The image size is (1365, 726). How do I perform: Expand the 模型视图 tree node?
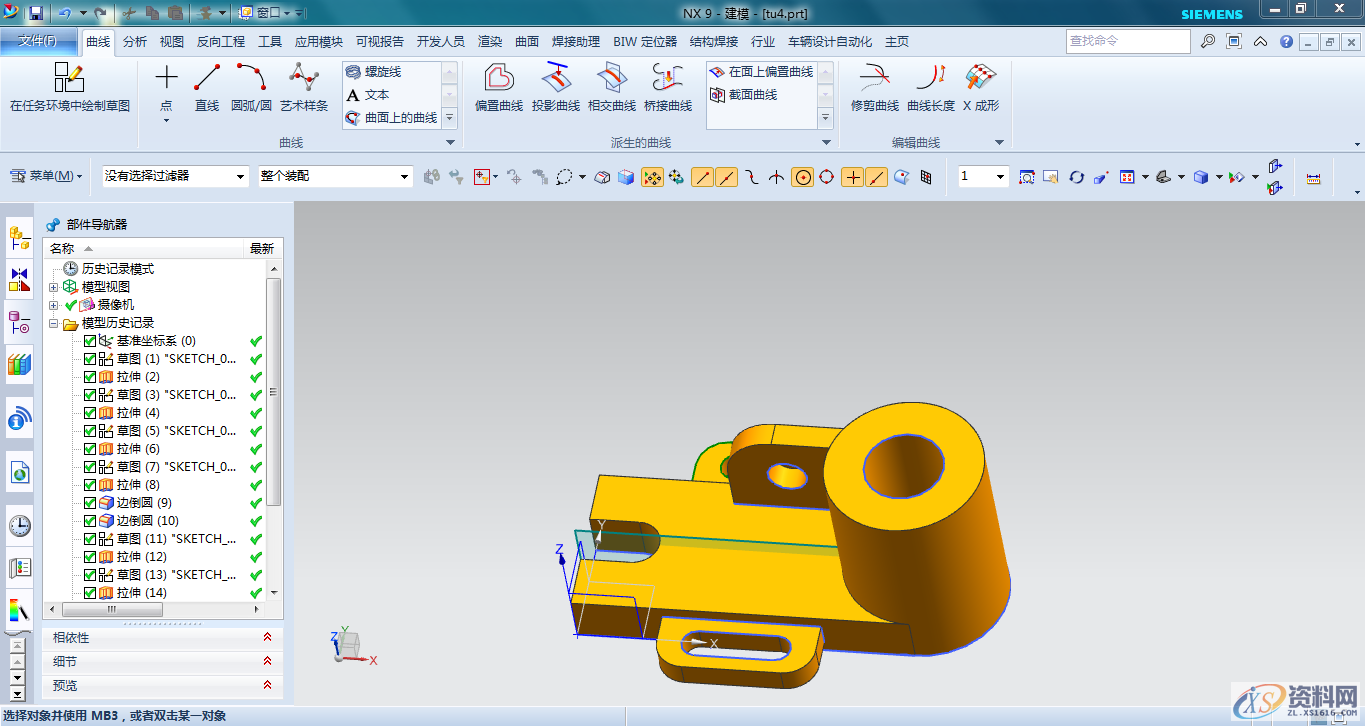(x=53, y=288)
